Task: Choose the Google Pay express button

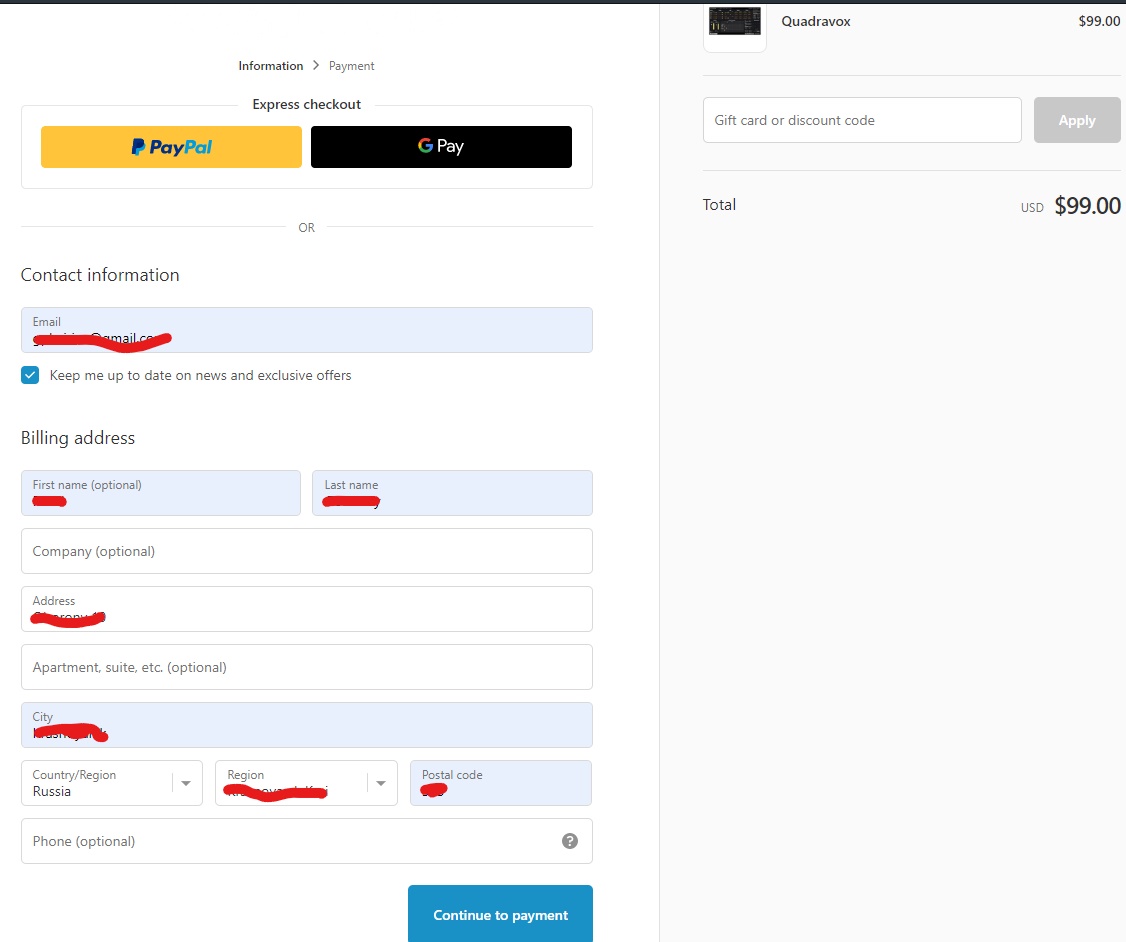Action: click(441, 147)
